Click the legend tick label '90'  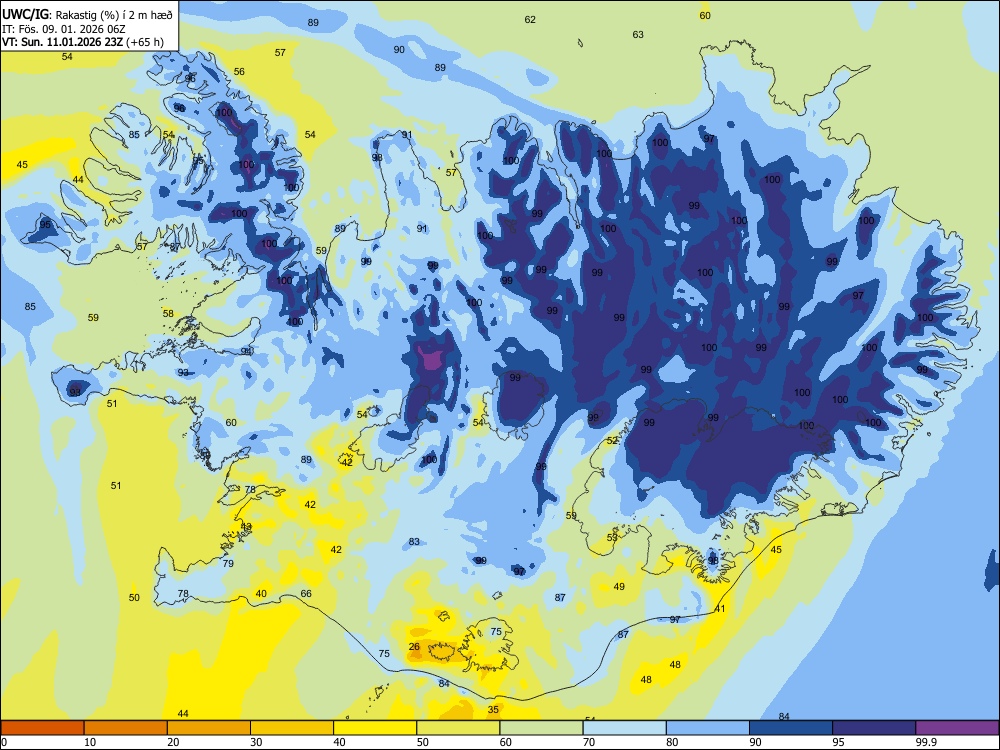[755, 742]
